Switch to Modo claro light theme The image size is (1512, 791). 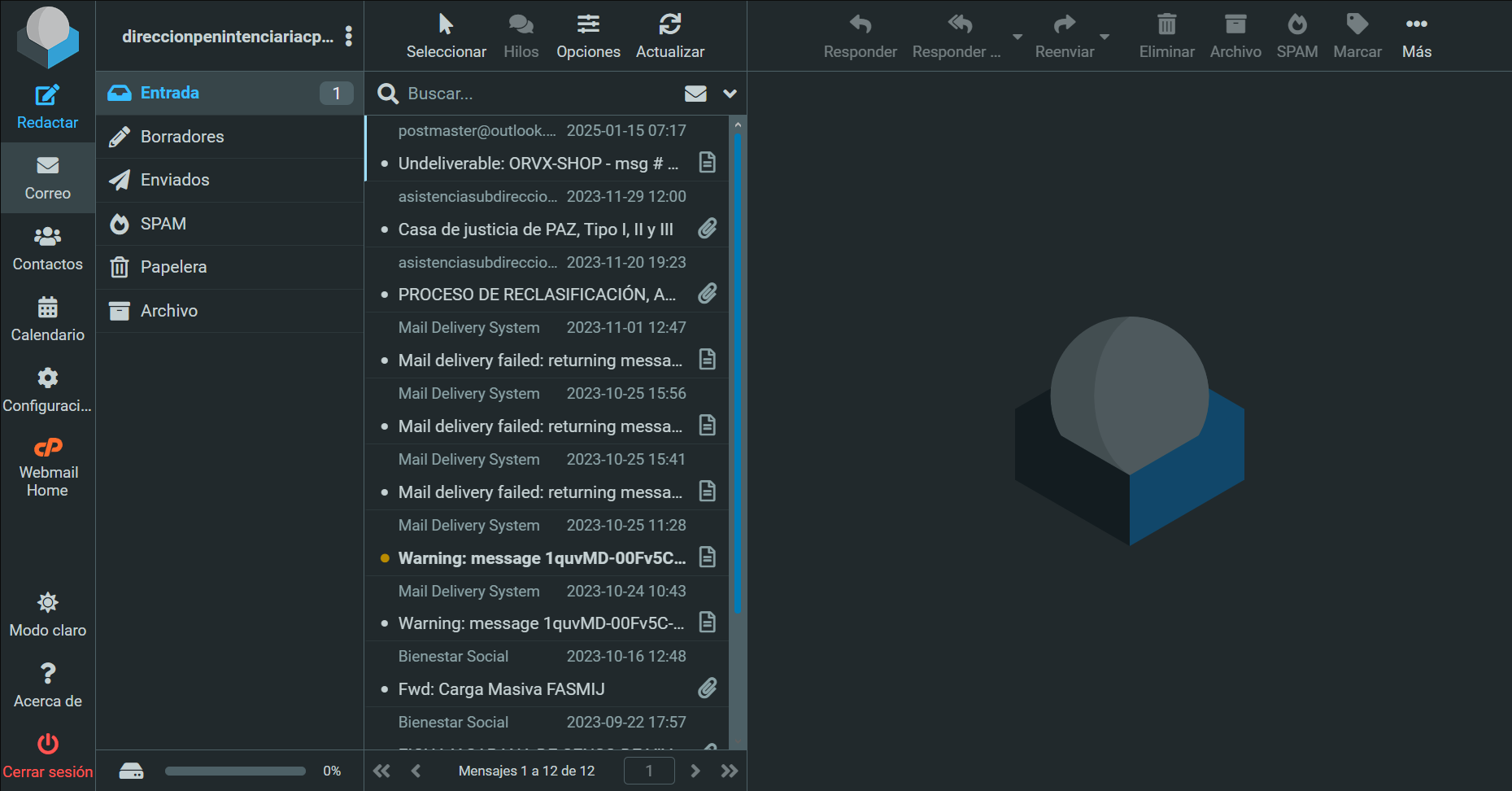47,614
